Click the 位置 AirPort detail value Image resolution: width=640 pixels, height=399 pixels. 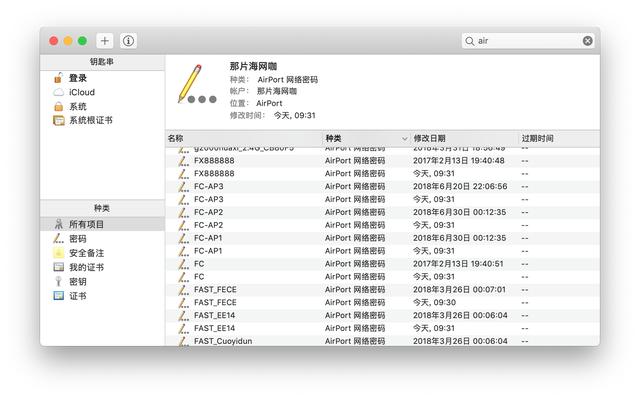click(269, 103)
